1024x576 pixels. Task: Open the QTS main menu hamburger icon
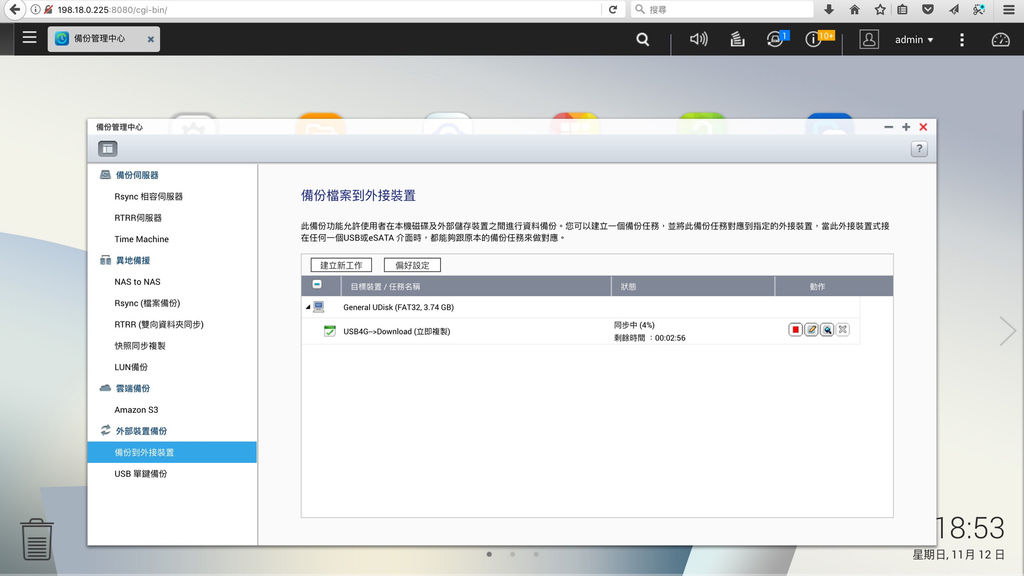(x=29, y=37)
